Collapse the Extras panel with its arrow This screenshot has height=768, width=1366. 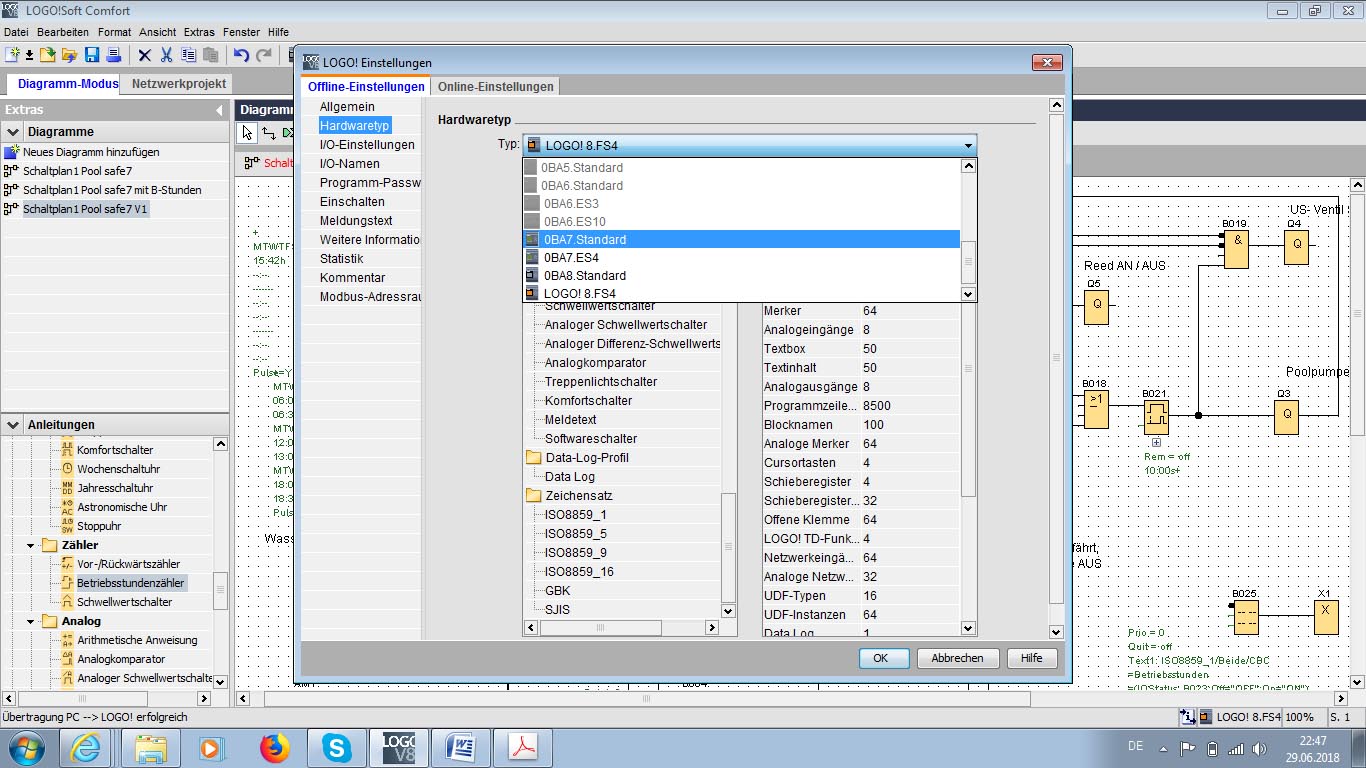(x=219, y=110)
